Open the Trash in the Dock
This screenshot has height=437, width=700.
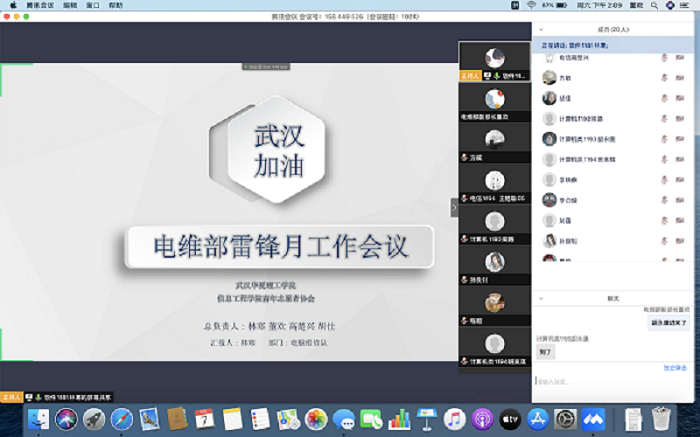point(661,419)
